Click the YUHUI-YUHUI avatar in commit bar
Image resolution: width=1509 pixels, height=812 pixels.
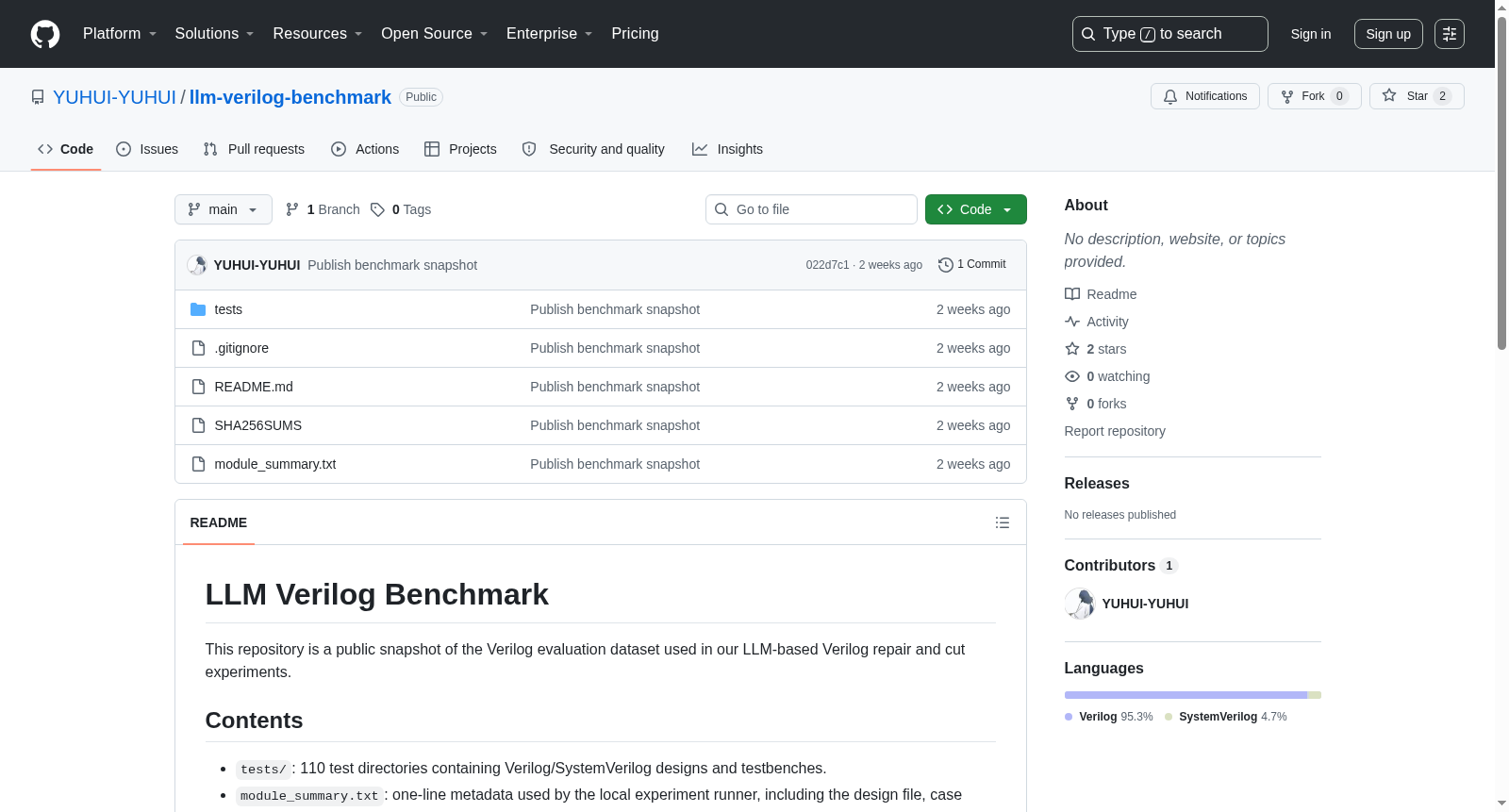pyautogui.click(x=197, y=265)
